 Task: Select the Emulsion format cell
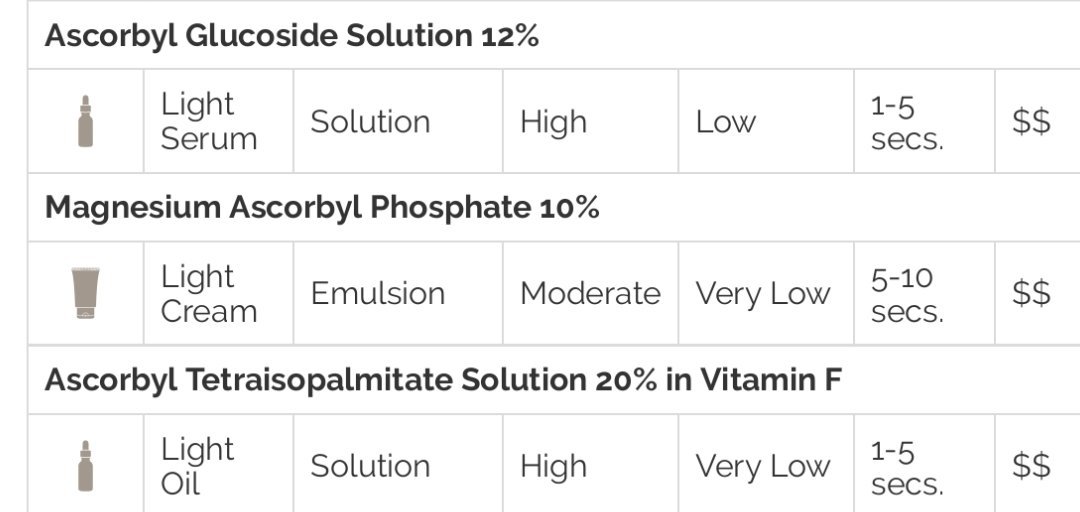(x=377, y=294)
